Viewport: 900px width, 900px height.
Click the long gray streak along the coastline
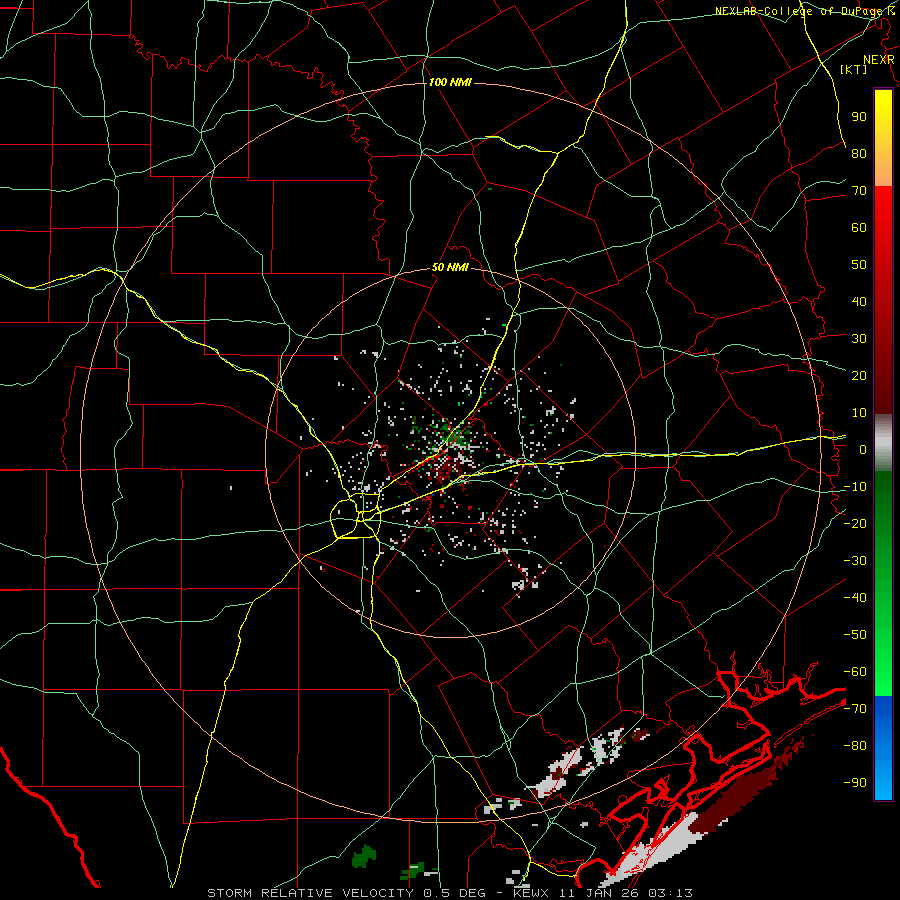point(654,849)
